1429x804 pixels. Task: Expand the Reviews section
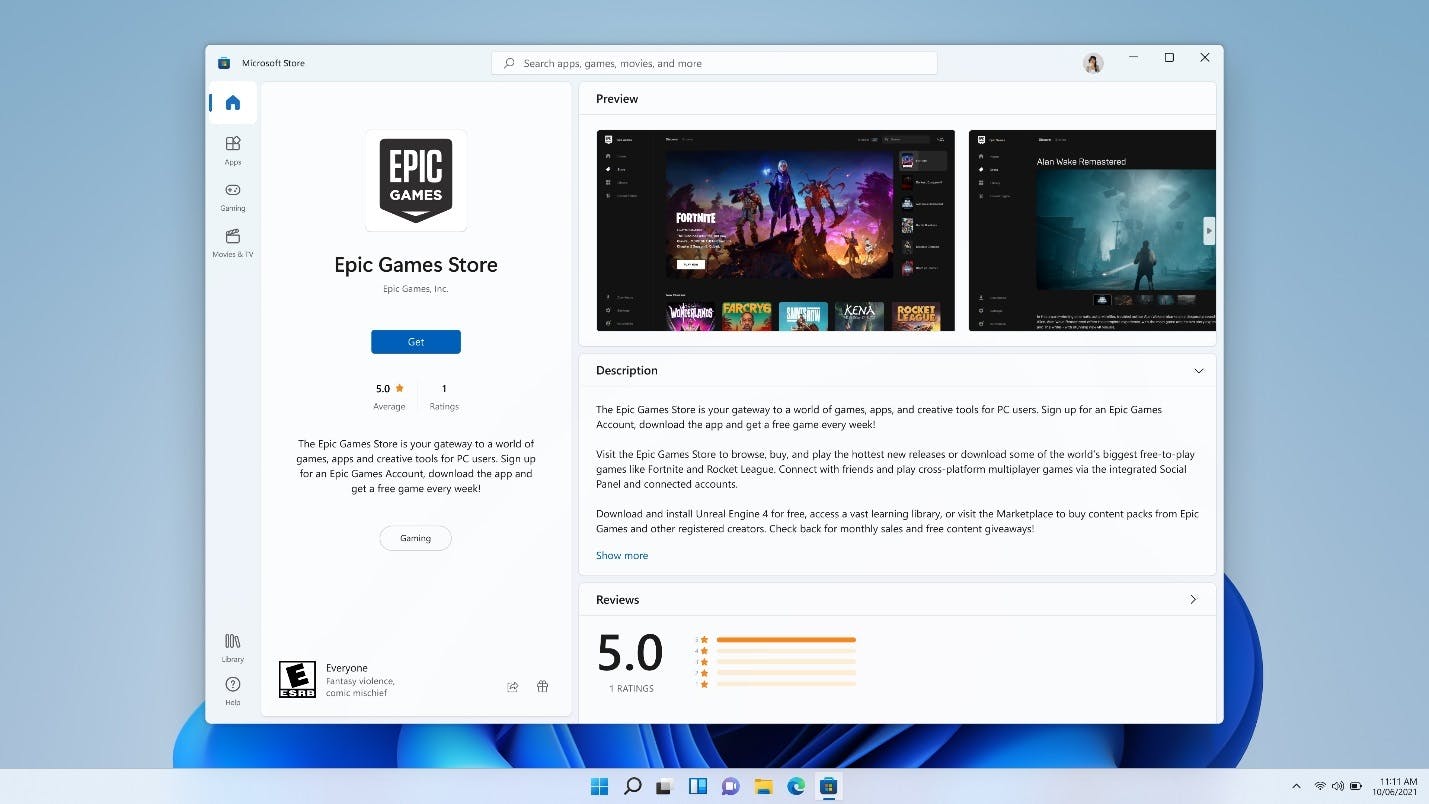click(x=1193, y=599)
